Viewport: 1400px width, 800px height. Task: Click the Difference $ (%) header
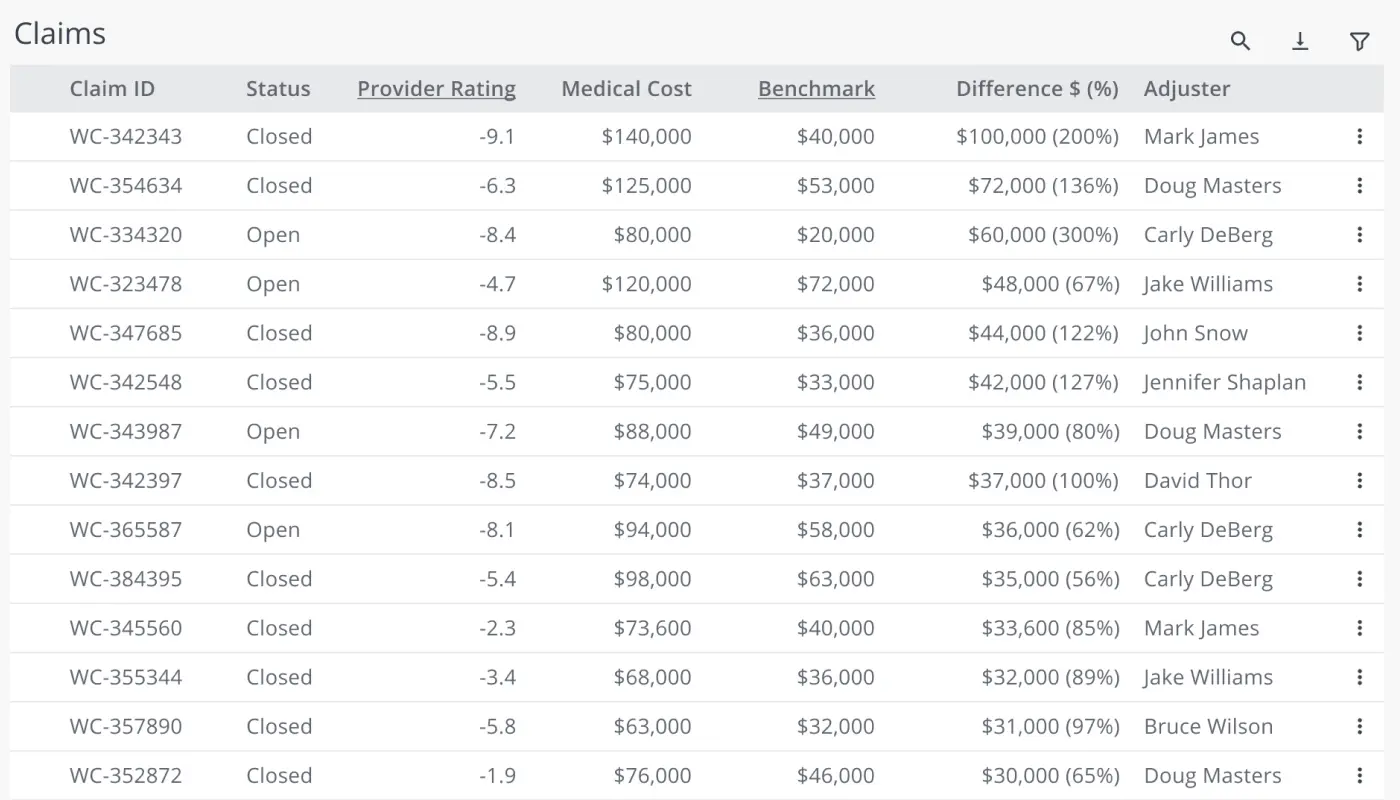click(1037, 89)
